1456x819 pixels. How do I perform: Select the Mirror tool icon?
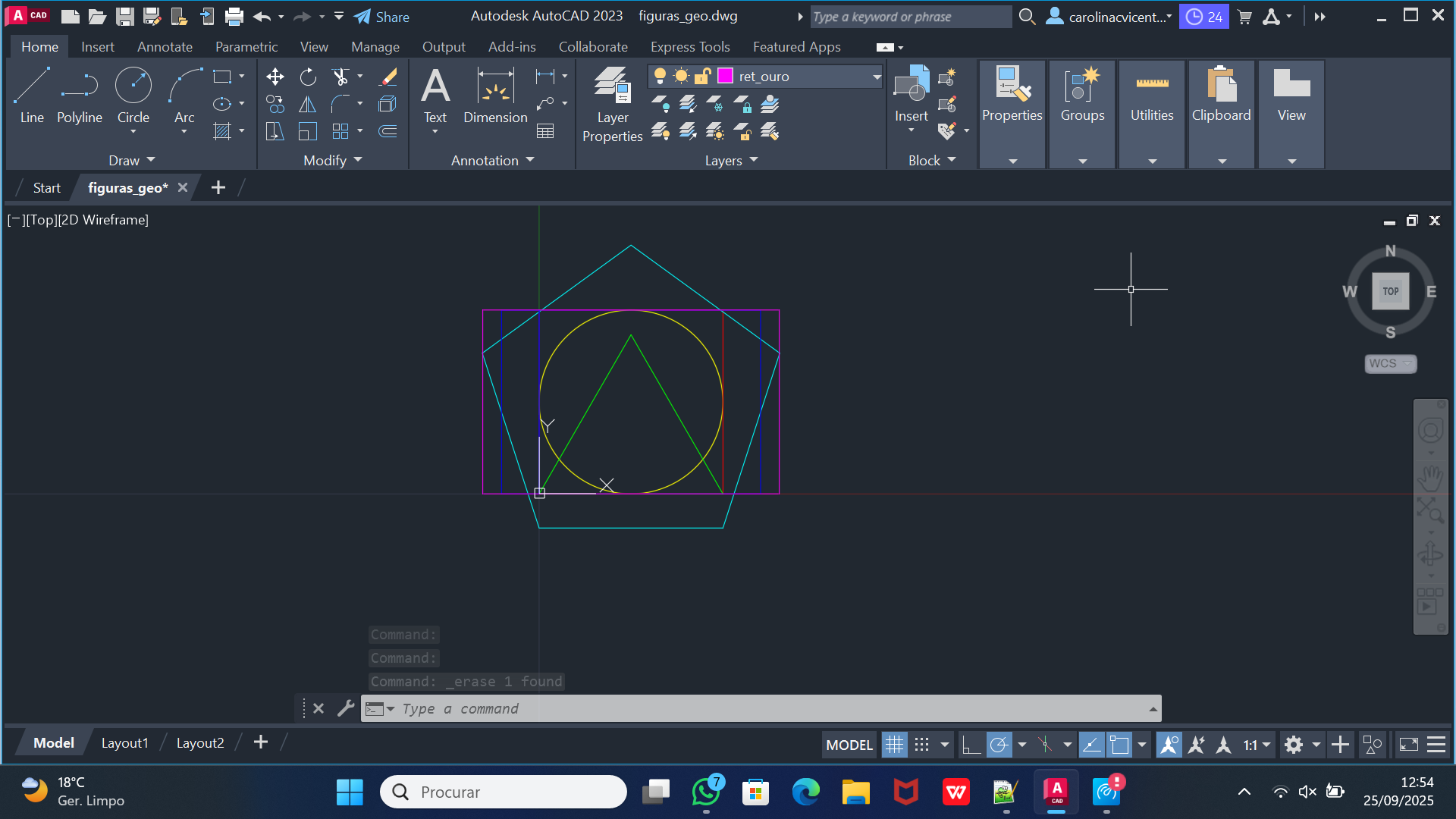308,105
